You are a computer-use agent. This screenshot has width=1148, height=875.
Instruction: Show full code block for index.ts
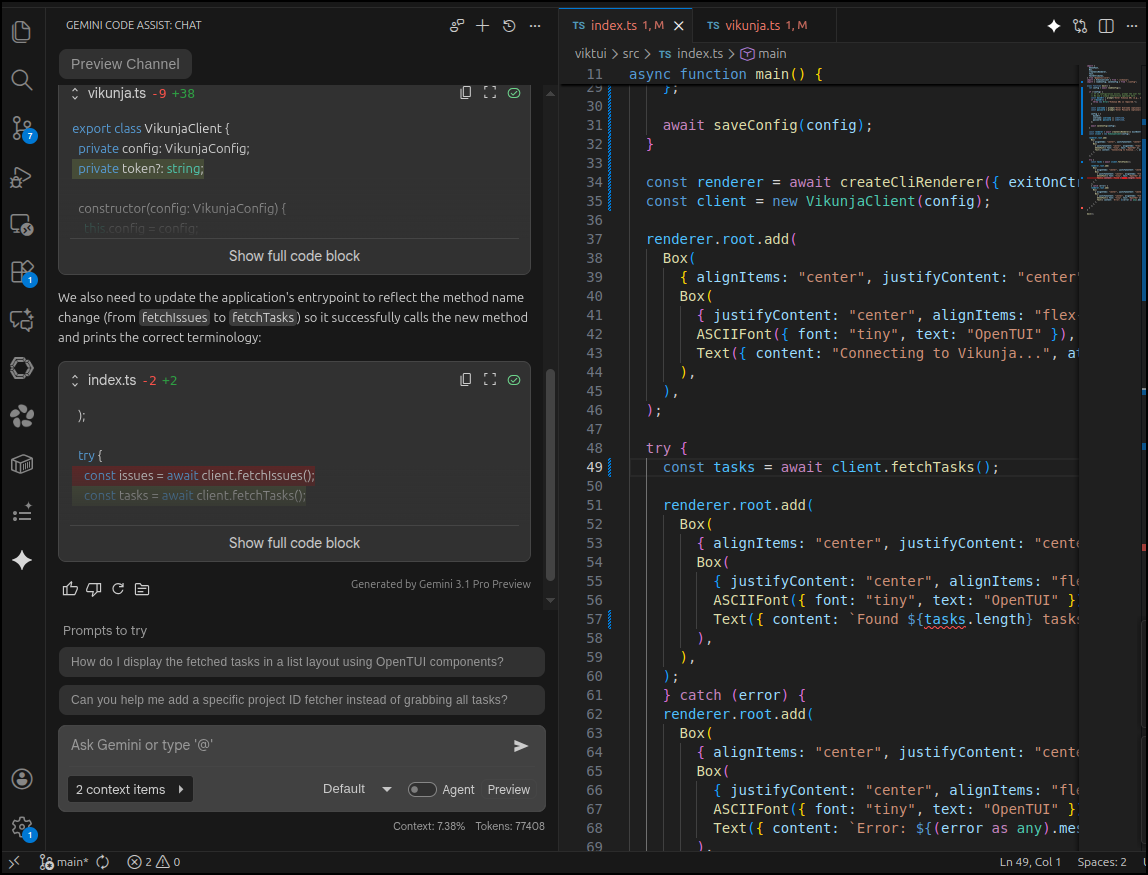(x=294, y=543)
